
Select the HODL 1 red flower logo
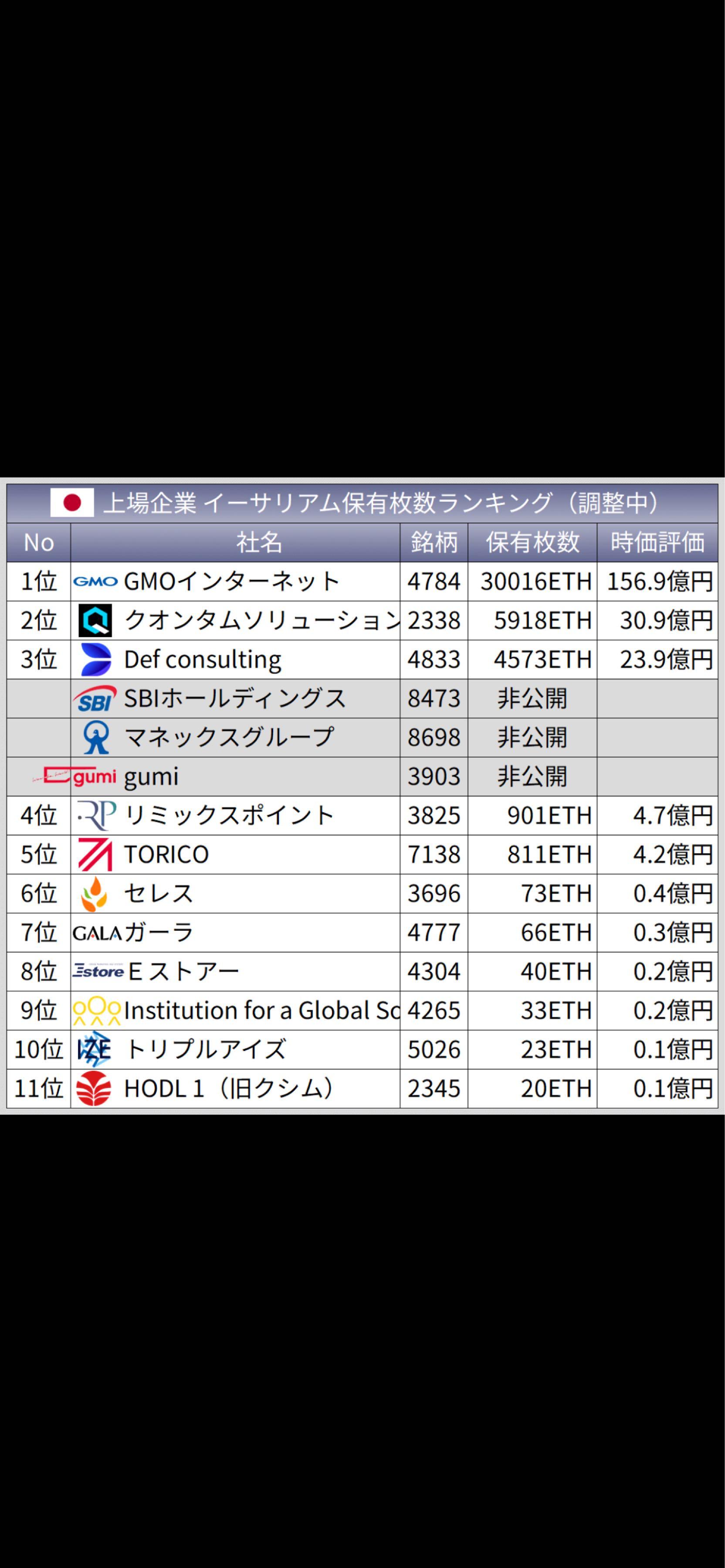click(x=95, y=1089)
